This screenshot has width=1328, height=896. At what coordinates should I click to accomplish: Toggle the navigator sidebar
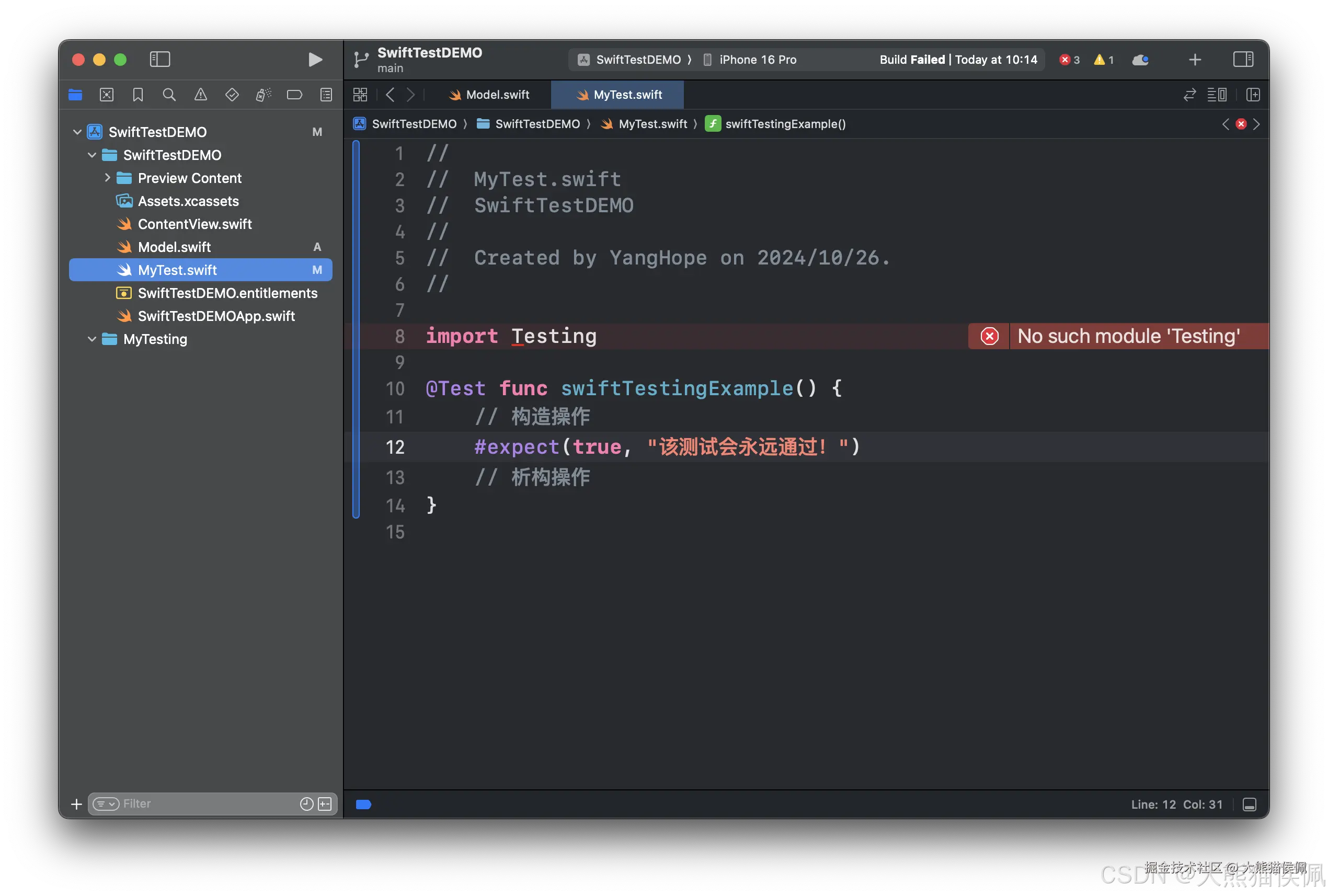point(160,60)
